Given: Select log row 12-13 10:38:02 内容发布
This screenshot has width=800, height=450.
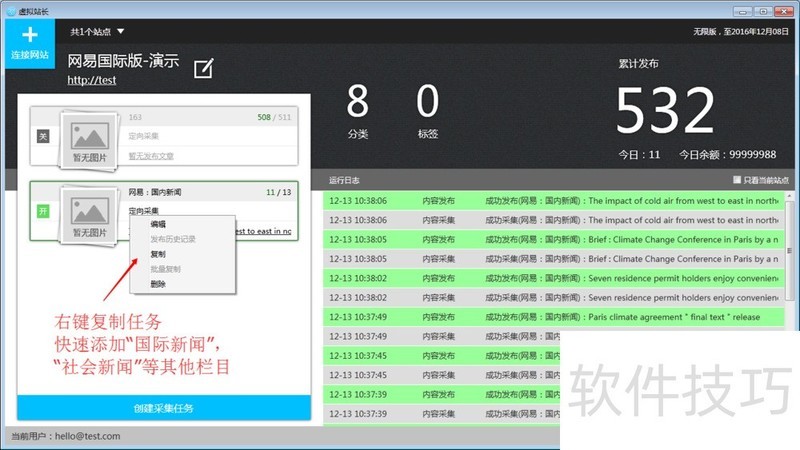Looking at the screenshot, I should (x=554, y=279).
